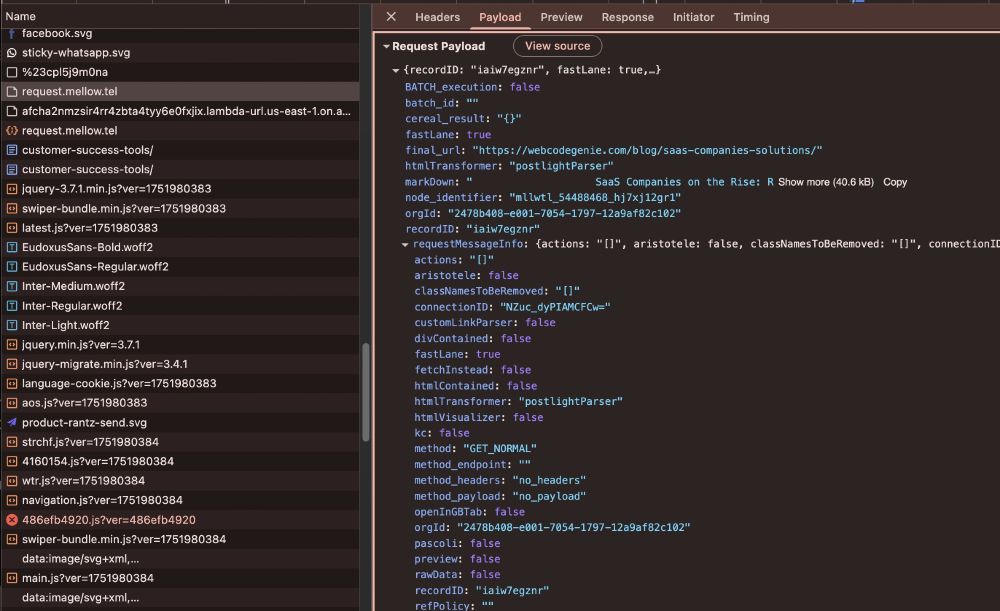Switch to the Headers tab

pyautogui.click(x=438, y=17)
